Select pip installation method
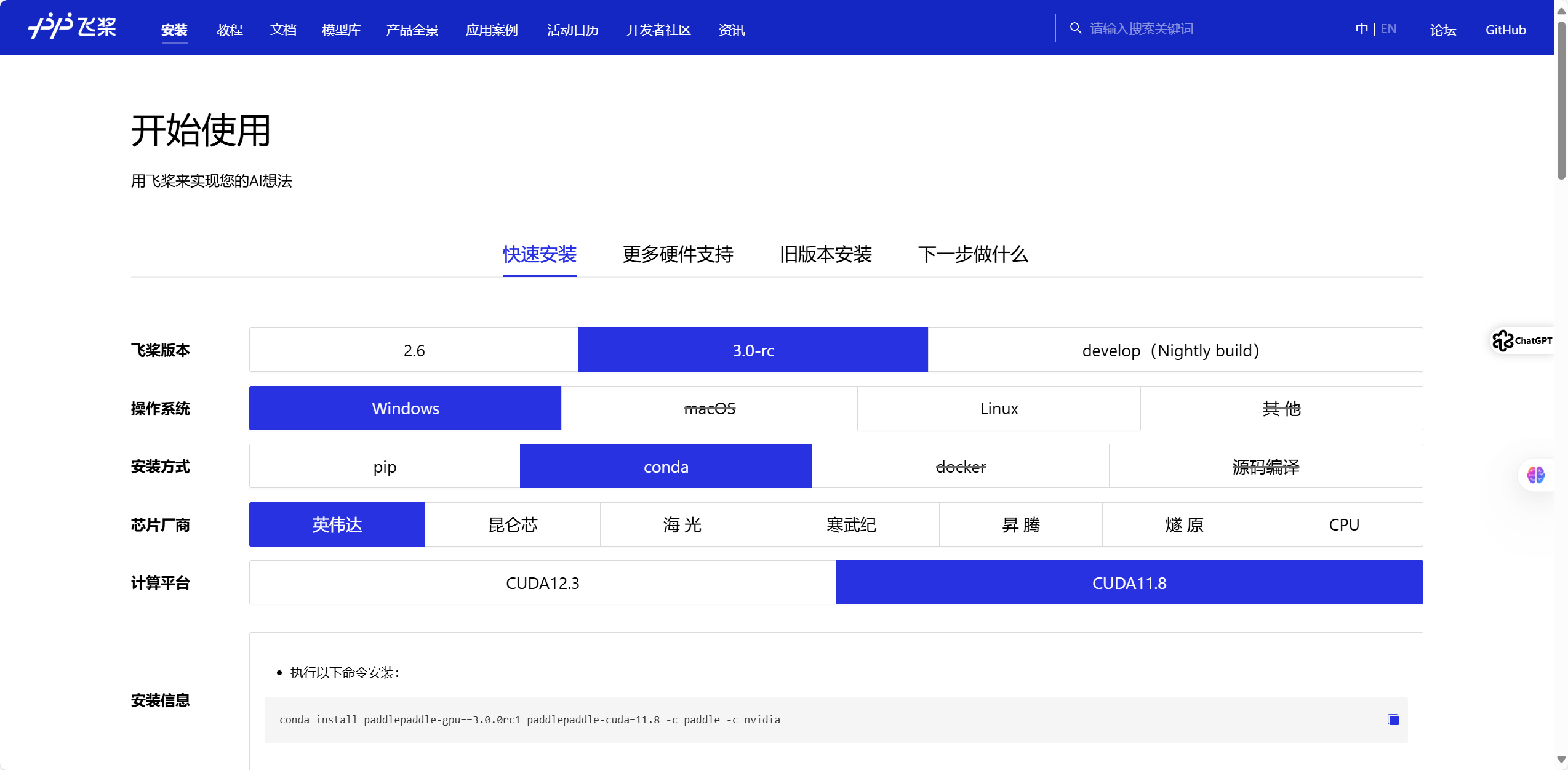This screenshot has height=770, width=1568. (x=385, y=467)
